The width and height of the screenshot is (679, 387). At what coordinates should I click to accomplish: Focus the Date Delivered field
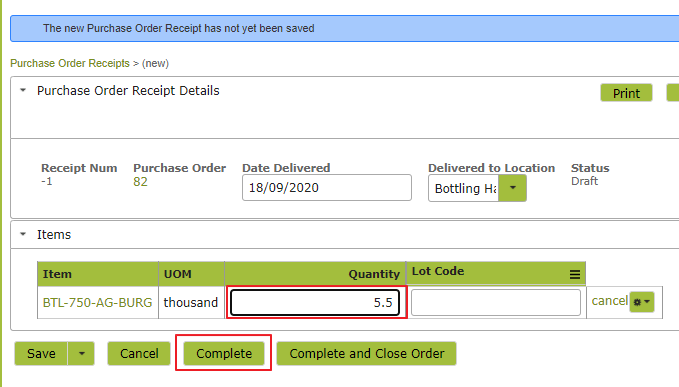327,188
